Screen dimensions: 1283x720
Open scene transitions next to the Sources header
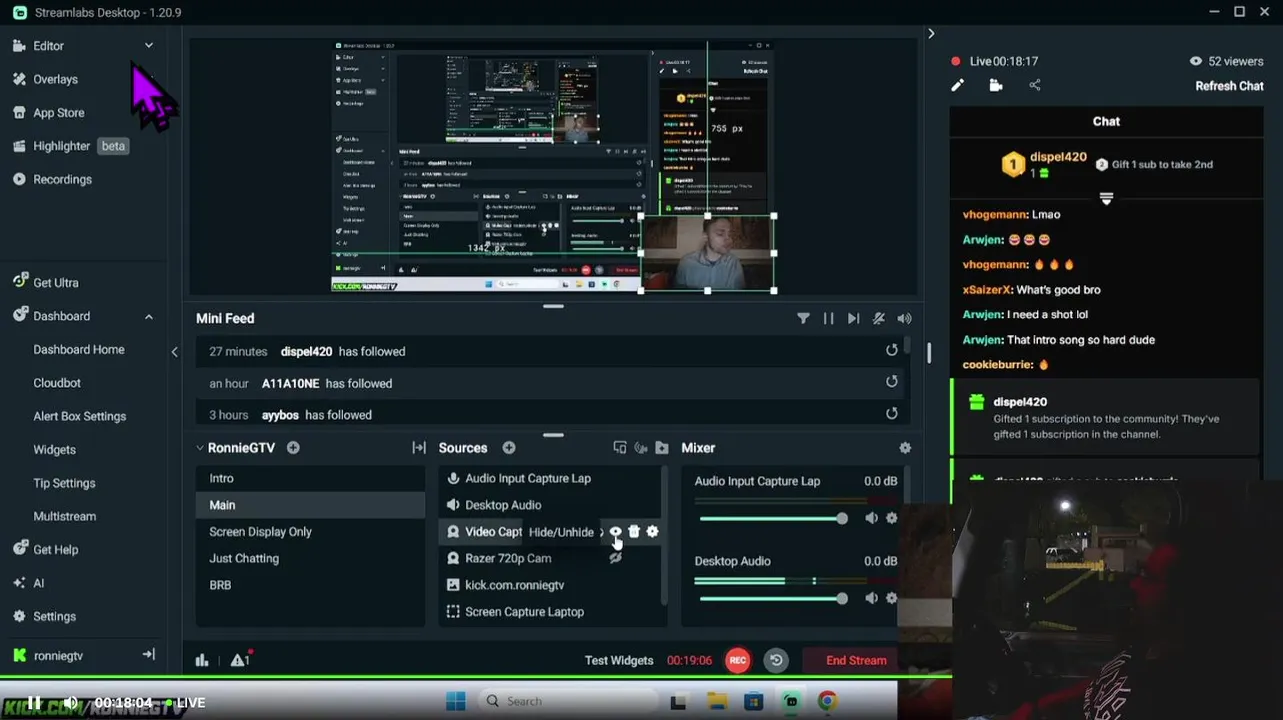(x=419, y=448)
